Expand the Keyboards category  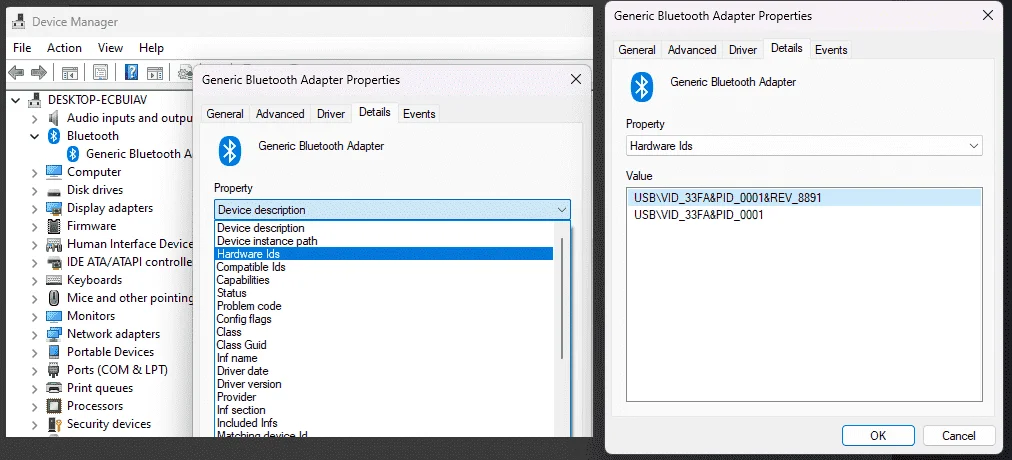[34, 281]
